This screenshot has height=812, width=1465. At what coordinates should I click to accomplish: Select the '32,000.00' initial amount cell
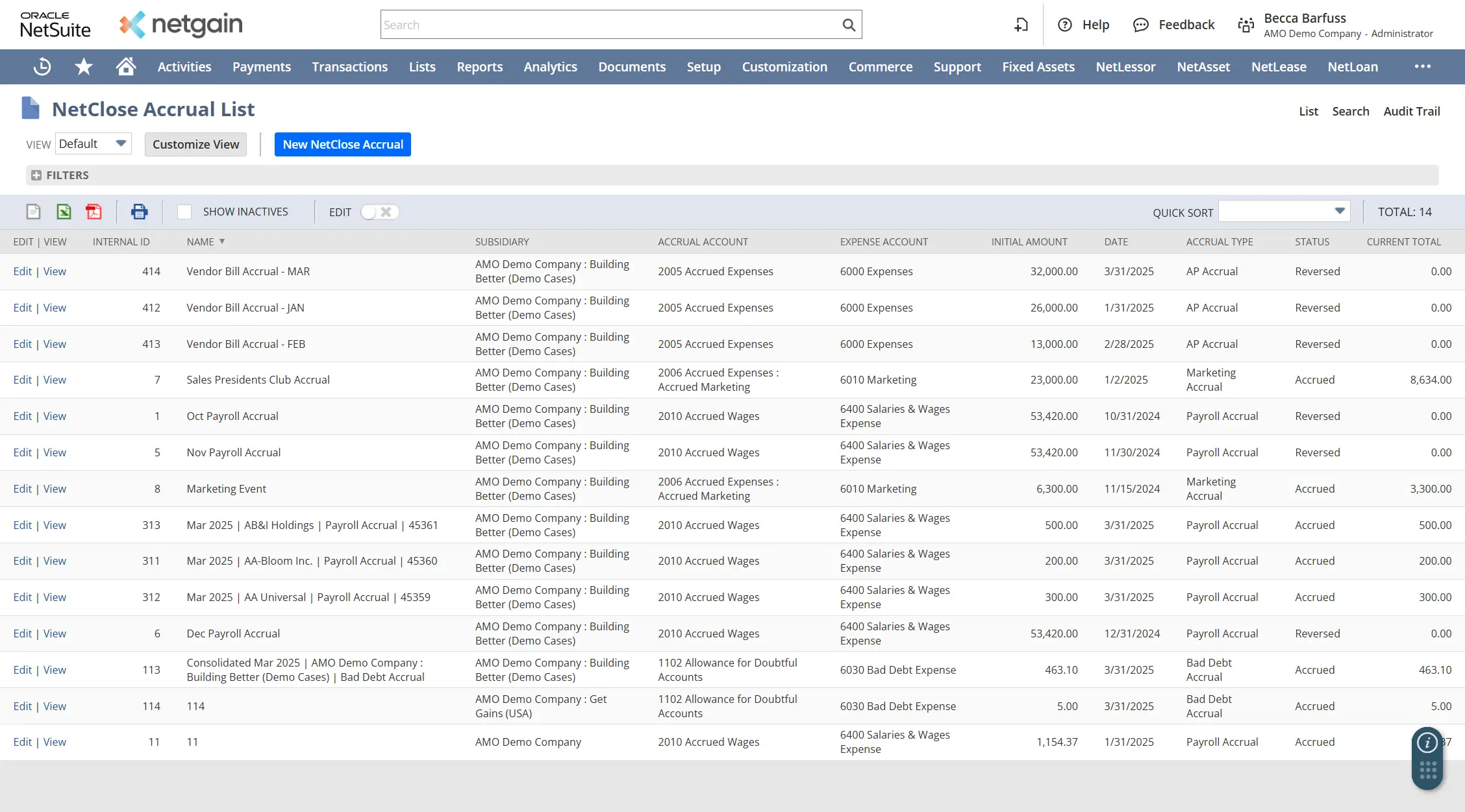coord(1053,271)
